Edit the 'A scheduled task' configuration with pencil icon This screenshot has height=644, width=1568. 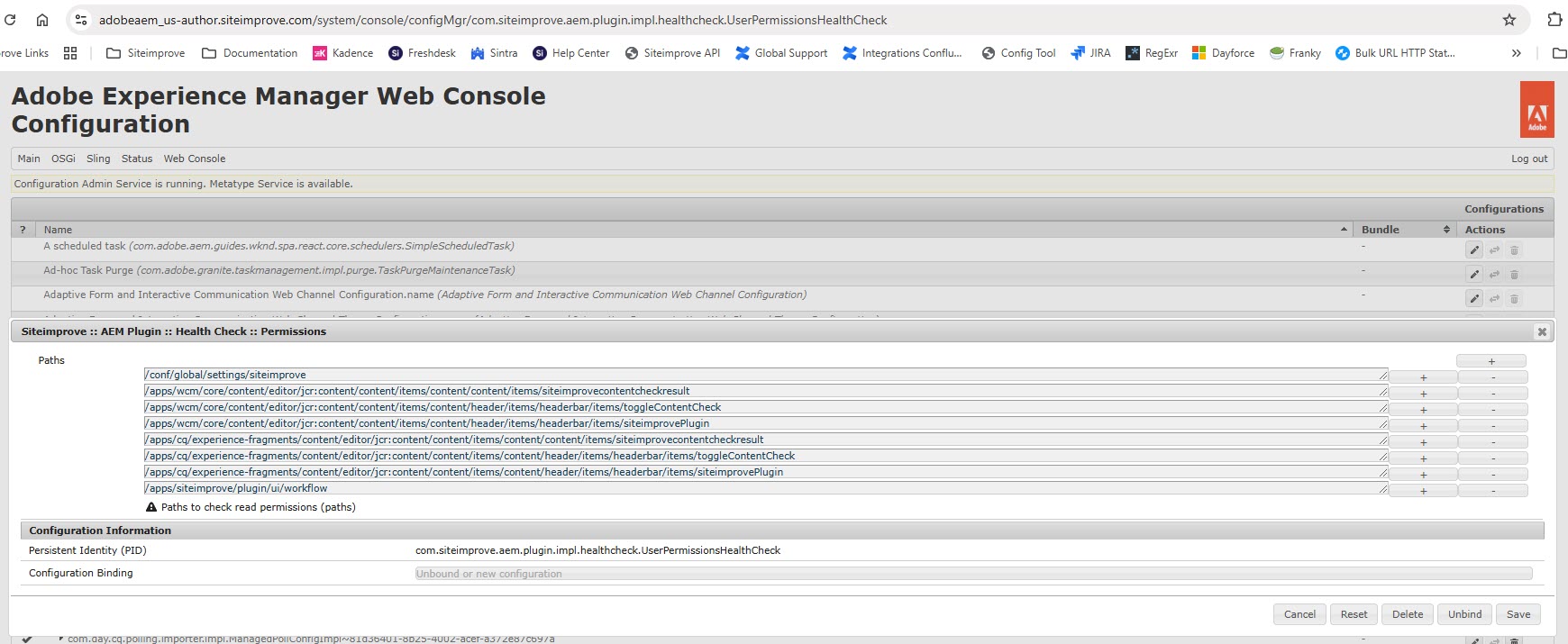(x=1474, y=249)
